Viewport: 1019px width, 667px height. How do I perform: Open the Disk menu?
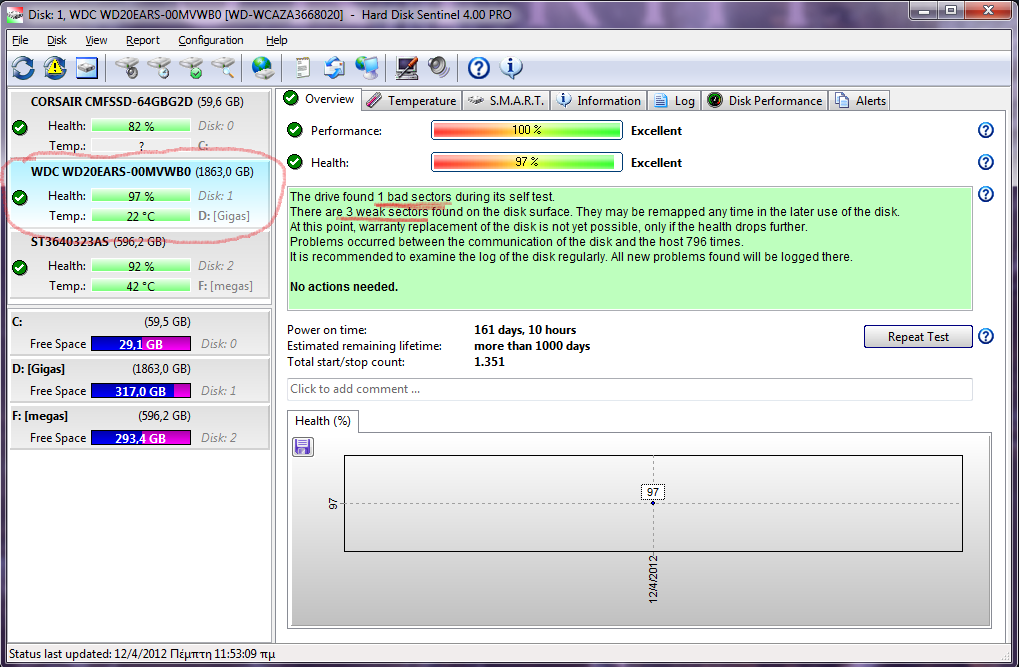(57, 40)
